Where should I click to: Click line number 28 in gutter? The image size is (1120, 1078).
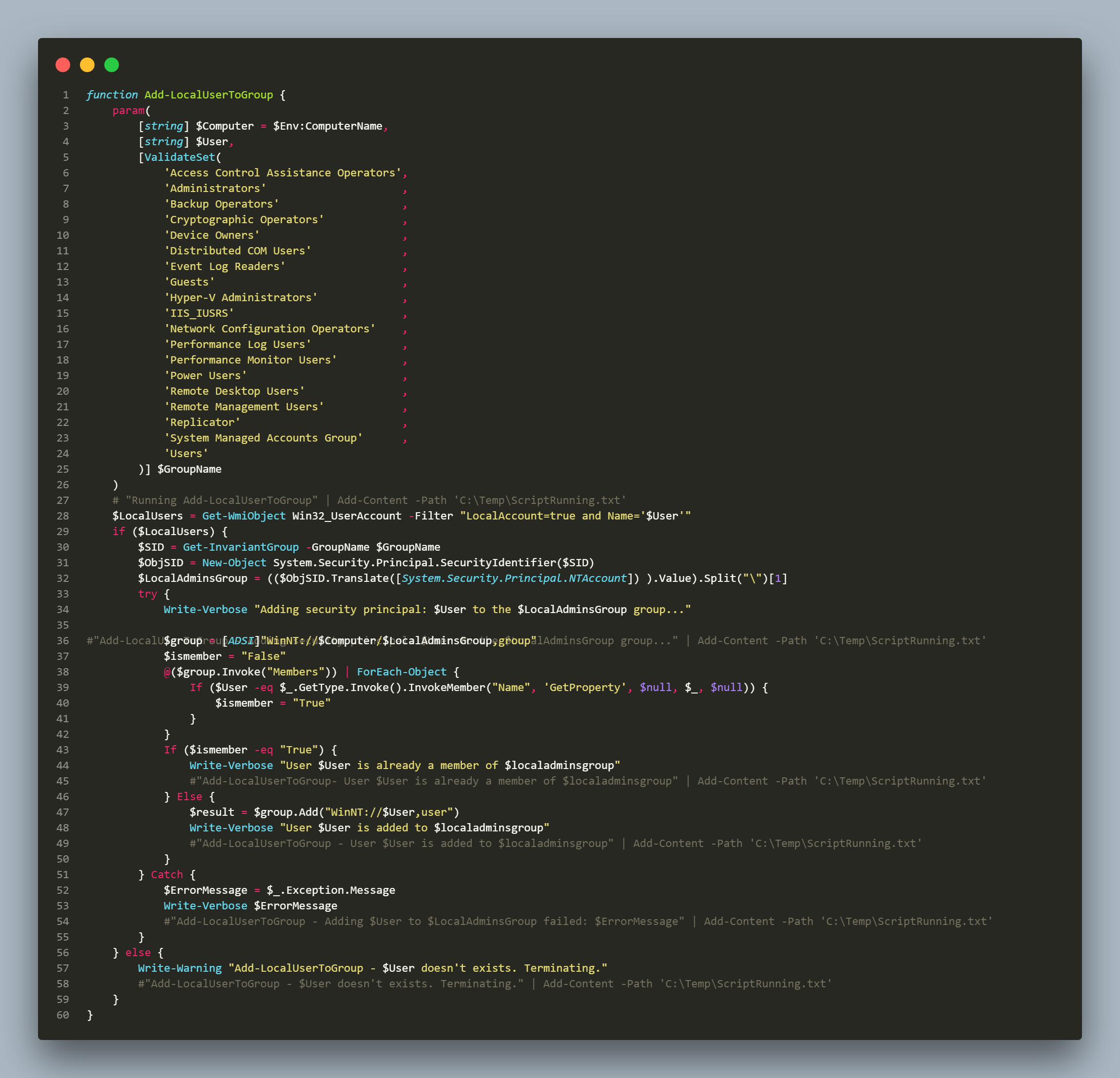[x=63, y=516]
